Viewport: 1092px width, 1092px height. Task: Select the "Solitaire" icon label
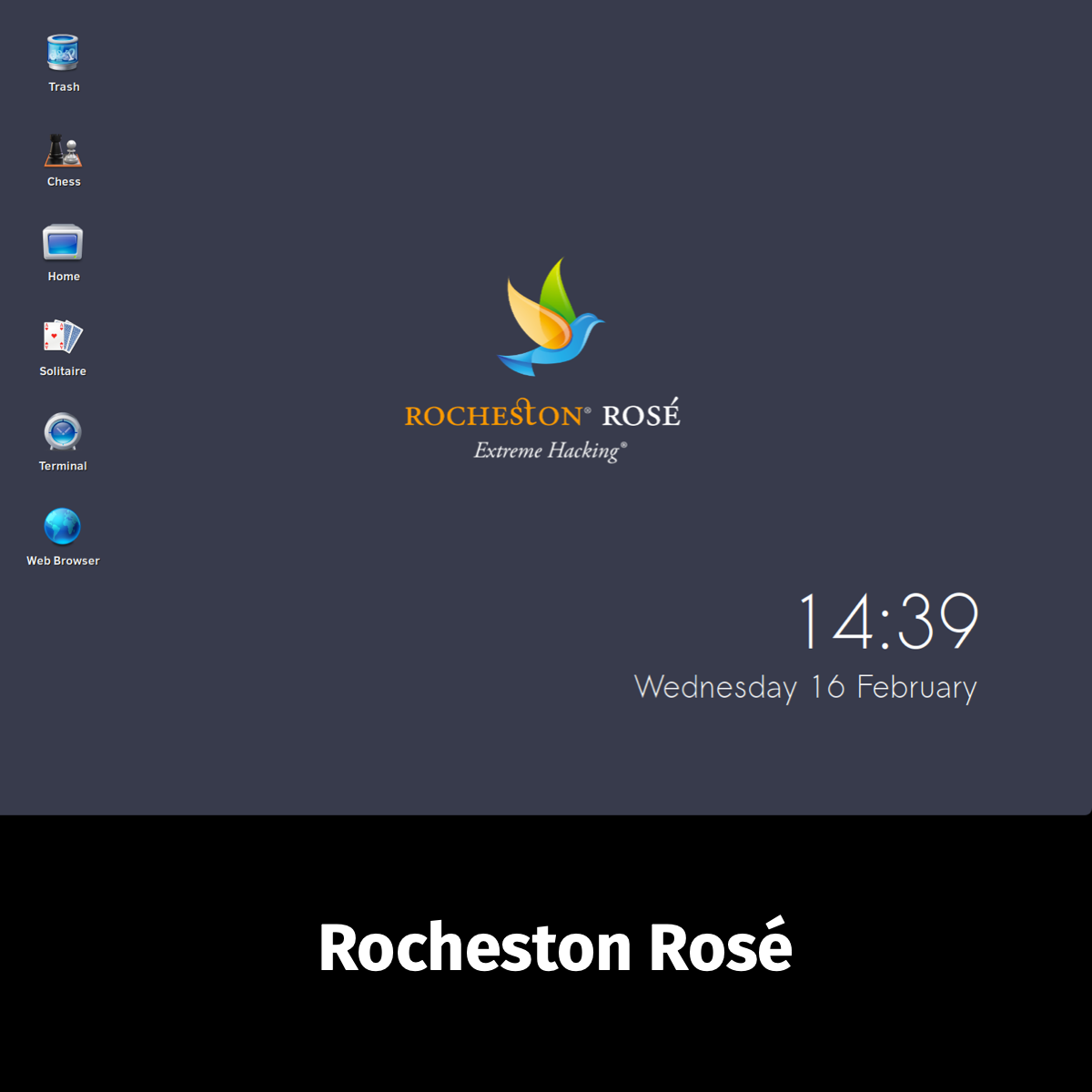click(x=63, y=371)
